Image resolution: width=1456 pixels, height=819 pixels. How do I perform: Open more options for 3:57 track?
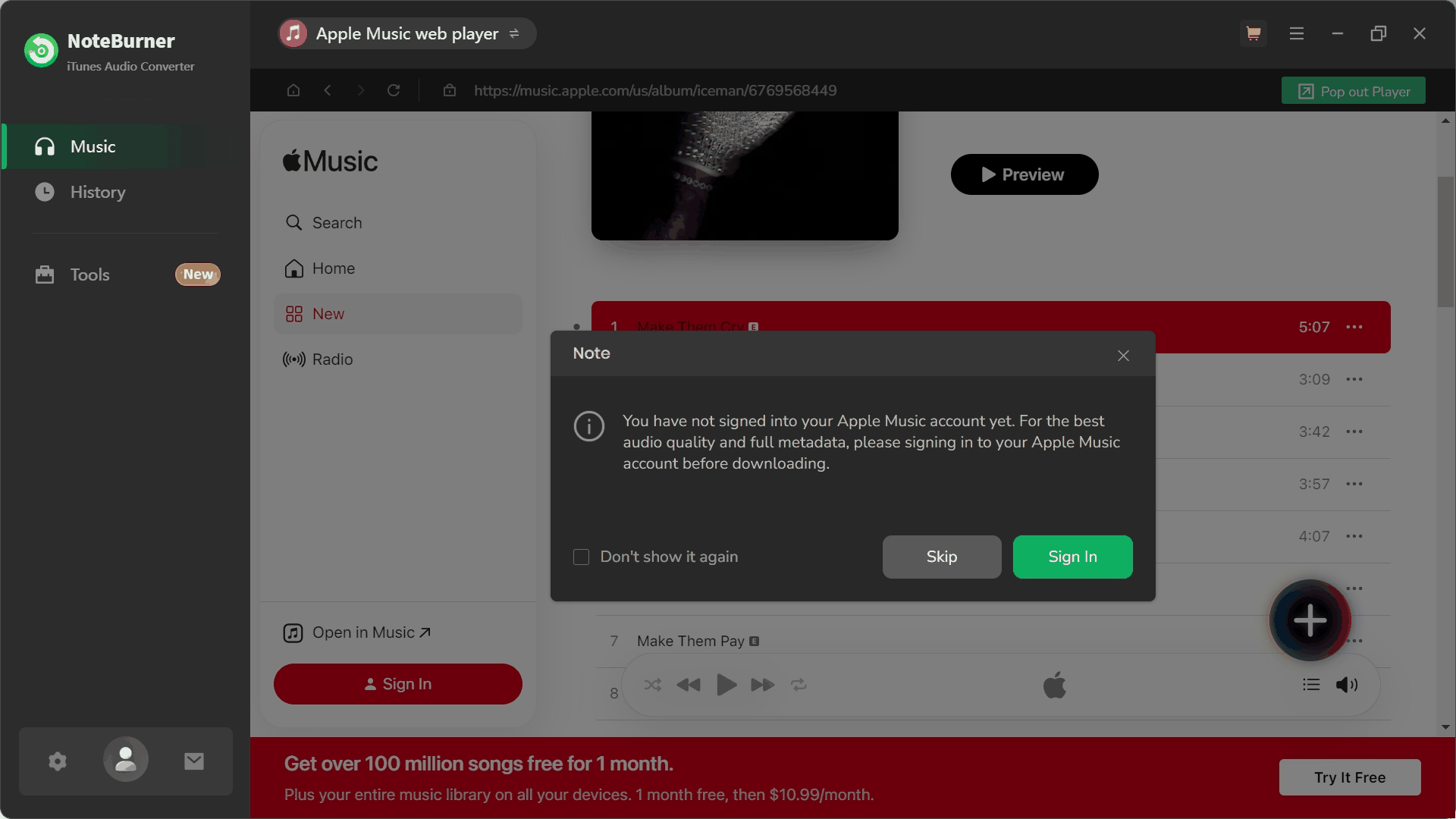tap(1354, 484)
